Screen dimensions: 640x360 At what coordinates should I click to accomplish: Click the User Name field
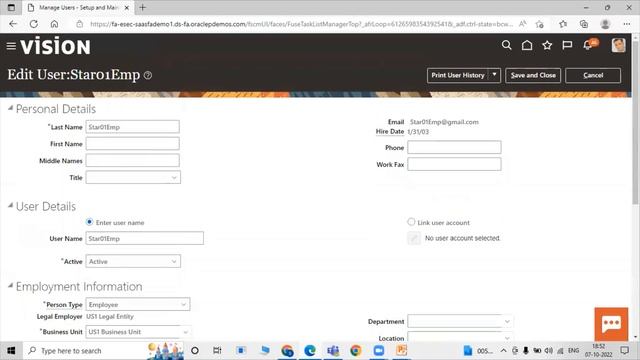click(144, 238)
